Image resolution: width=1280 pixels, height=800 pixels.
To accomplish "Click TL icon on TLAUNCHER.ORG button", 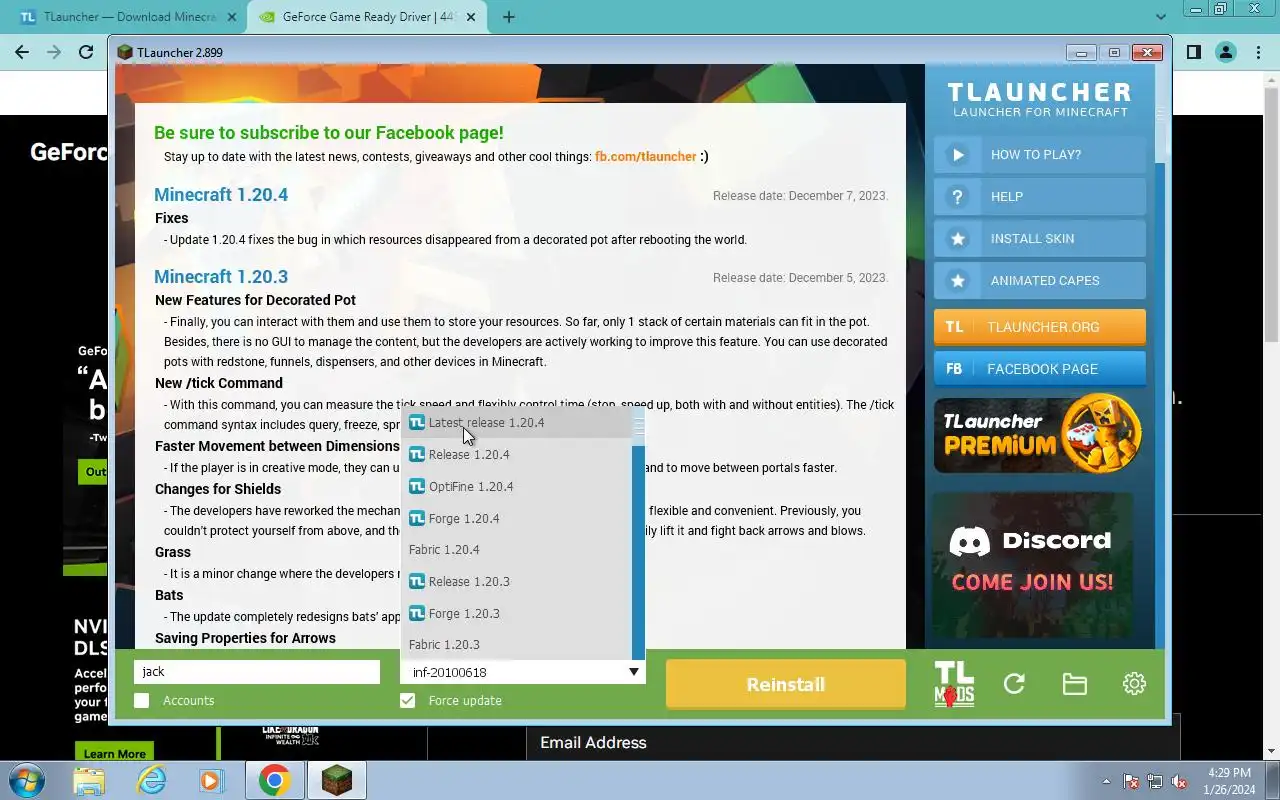I will click(954, 327).
